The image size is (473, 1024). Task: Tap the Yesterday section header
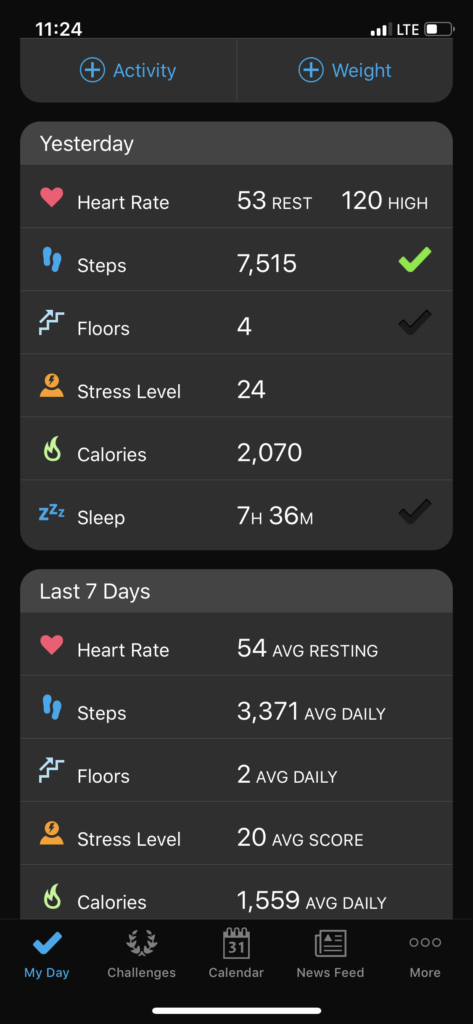[236, 143]
